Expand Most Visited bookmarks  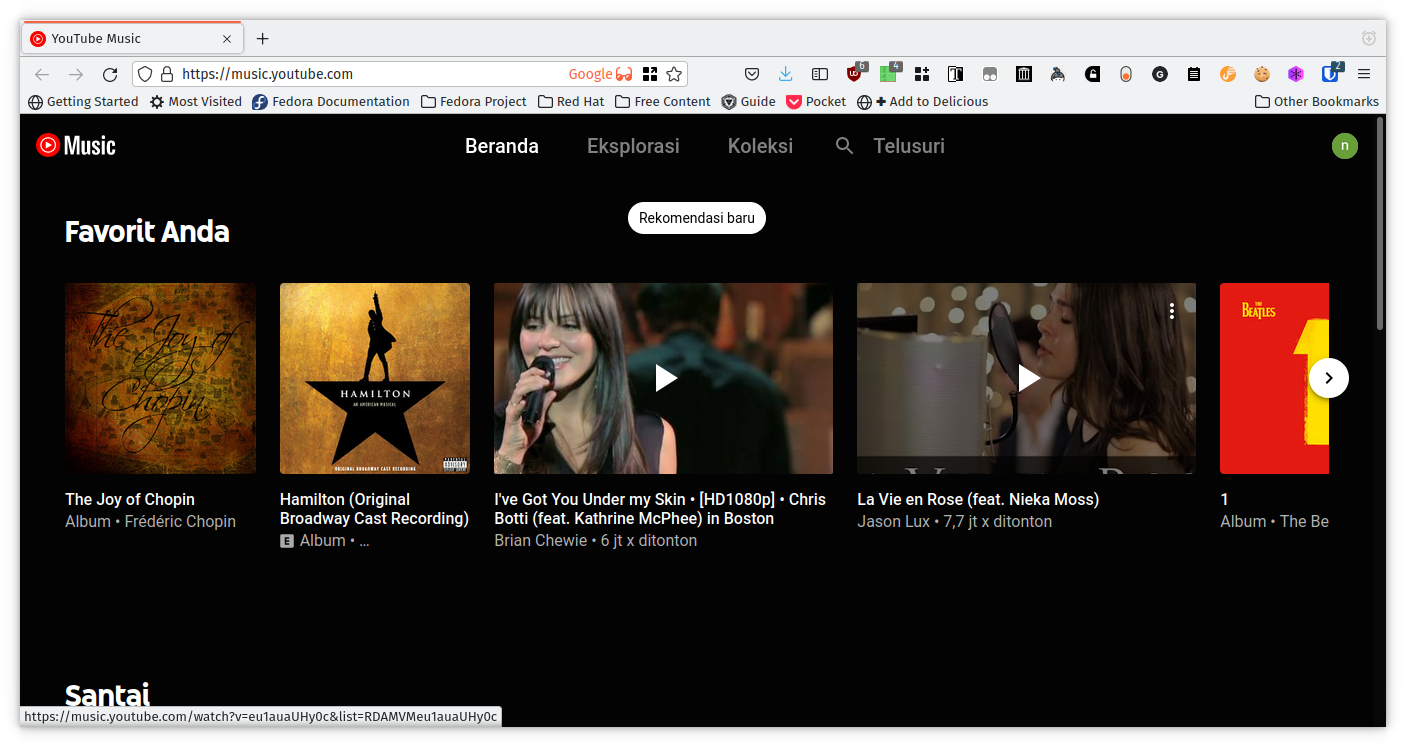(x=196, y=101)
